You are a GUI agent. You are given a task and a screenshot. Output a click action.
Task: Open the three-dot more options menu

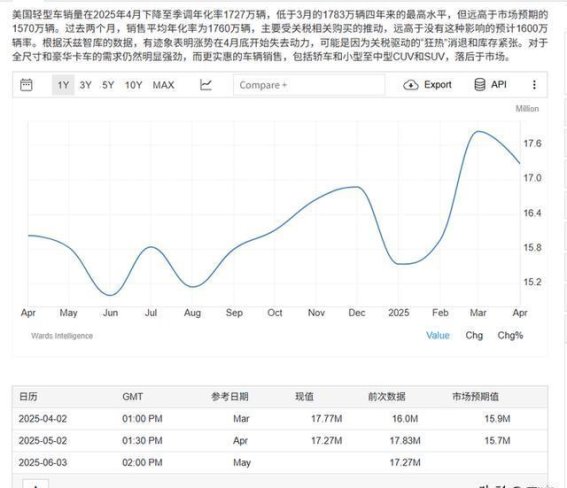534,85
